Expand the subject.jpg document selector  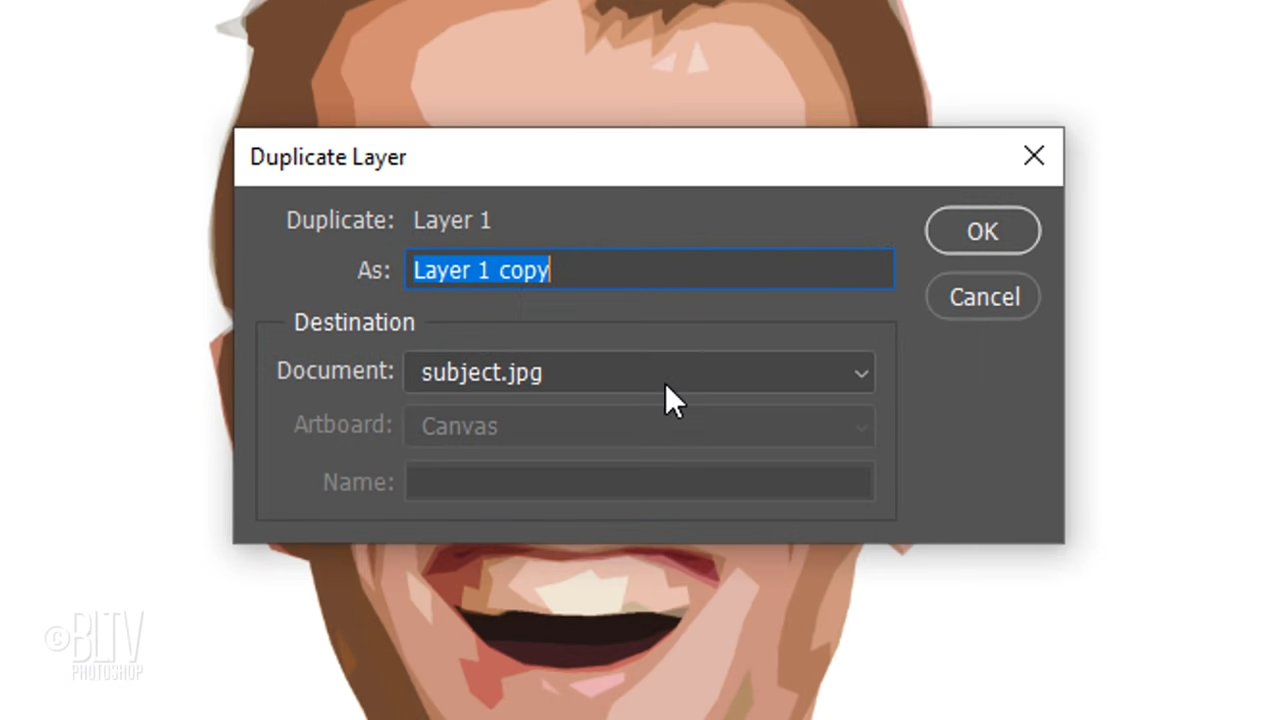(x=640, y=372)
